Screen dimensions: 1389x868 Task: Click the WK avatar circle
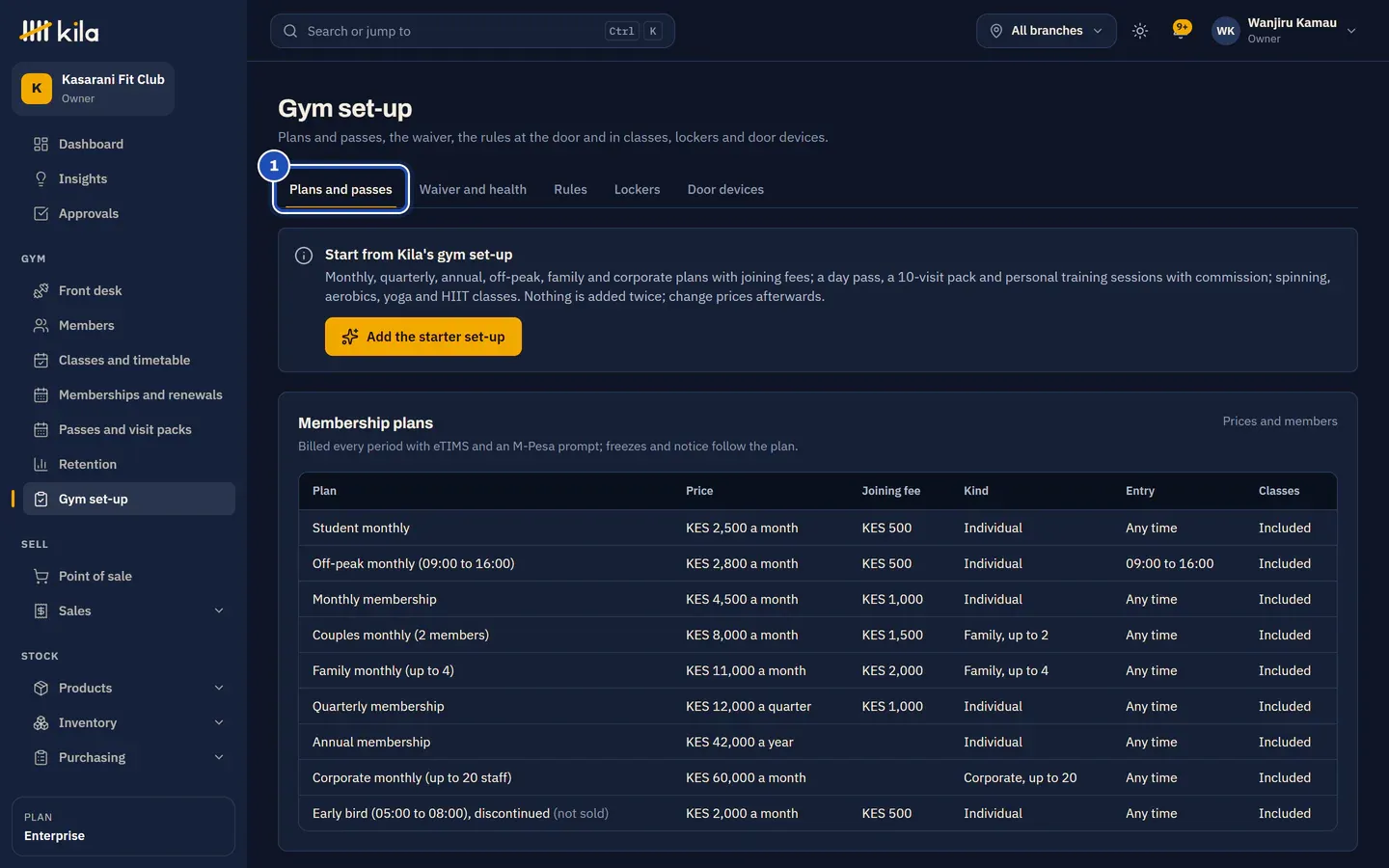pyautogui.click(x=1225, y=31)
